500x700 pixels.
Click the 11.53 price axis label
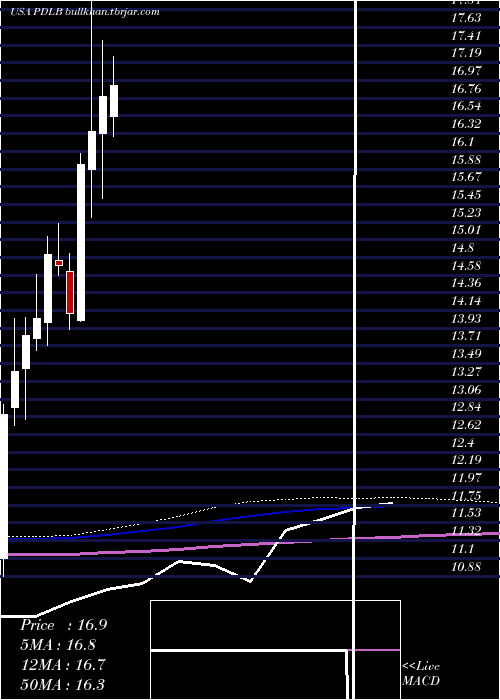coord(466,514)
